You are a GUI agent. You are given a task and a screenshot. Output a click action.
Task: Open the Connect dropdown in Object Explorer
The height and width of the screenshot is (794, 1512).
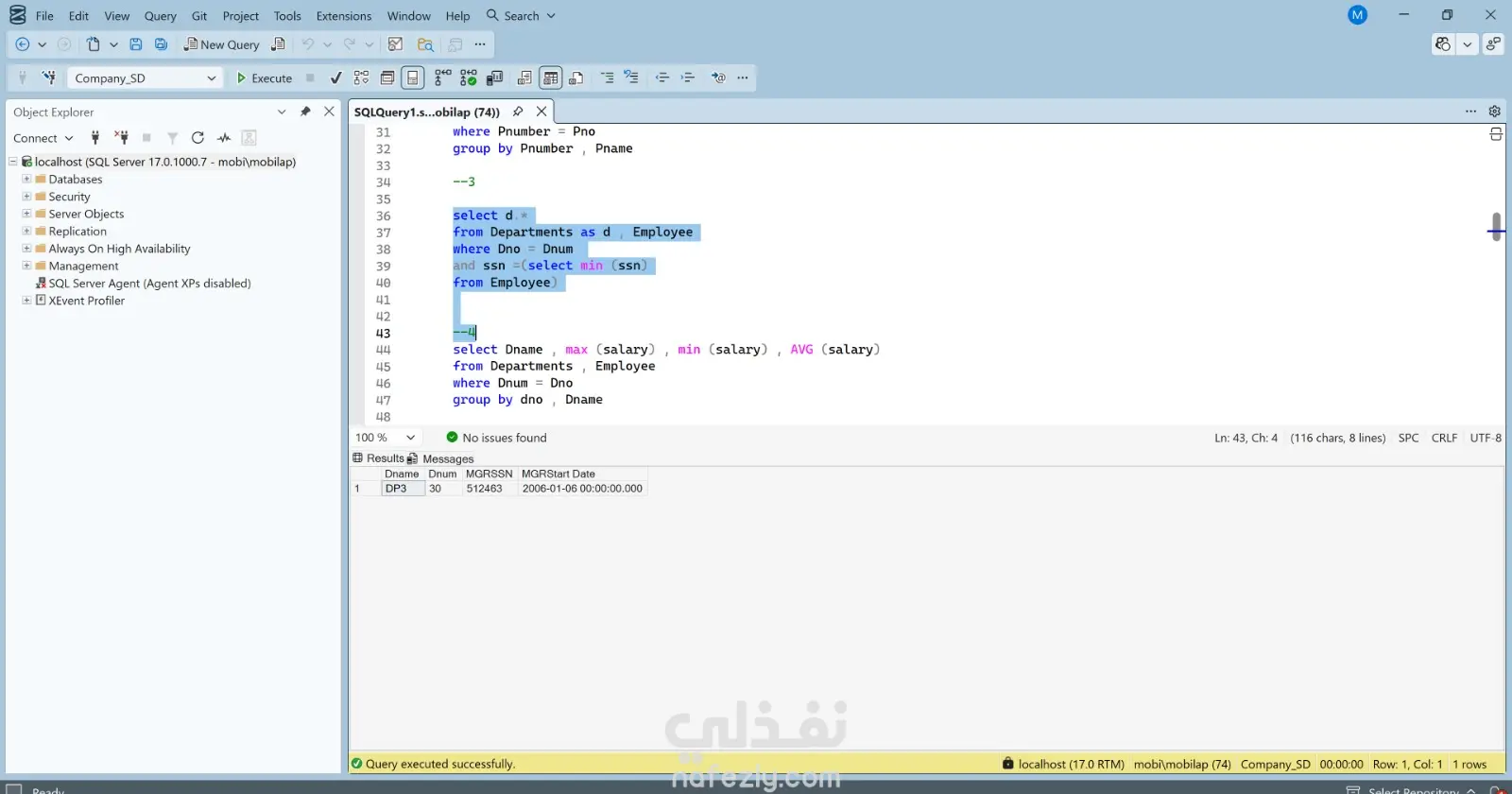click(x=43, y=138)
